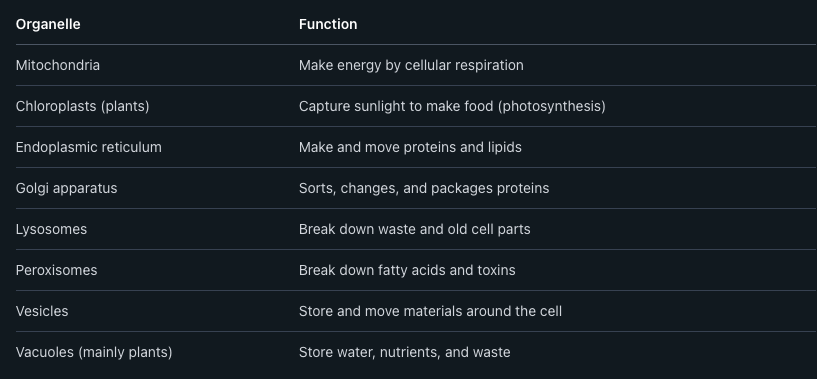Click 'Make energy by cellular respiration' text
Image resolution: width=817 pixels, height=379 pixels.
(x=411, y=65)
